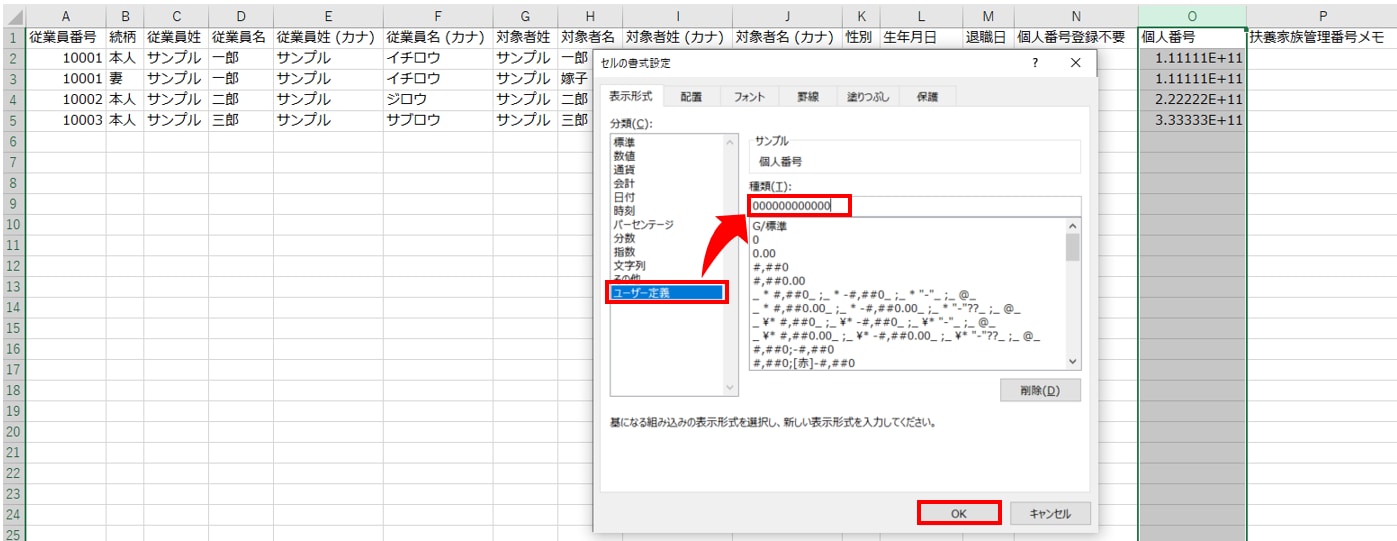Open the フォント tab

pos(749,96)
